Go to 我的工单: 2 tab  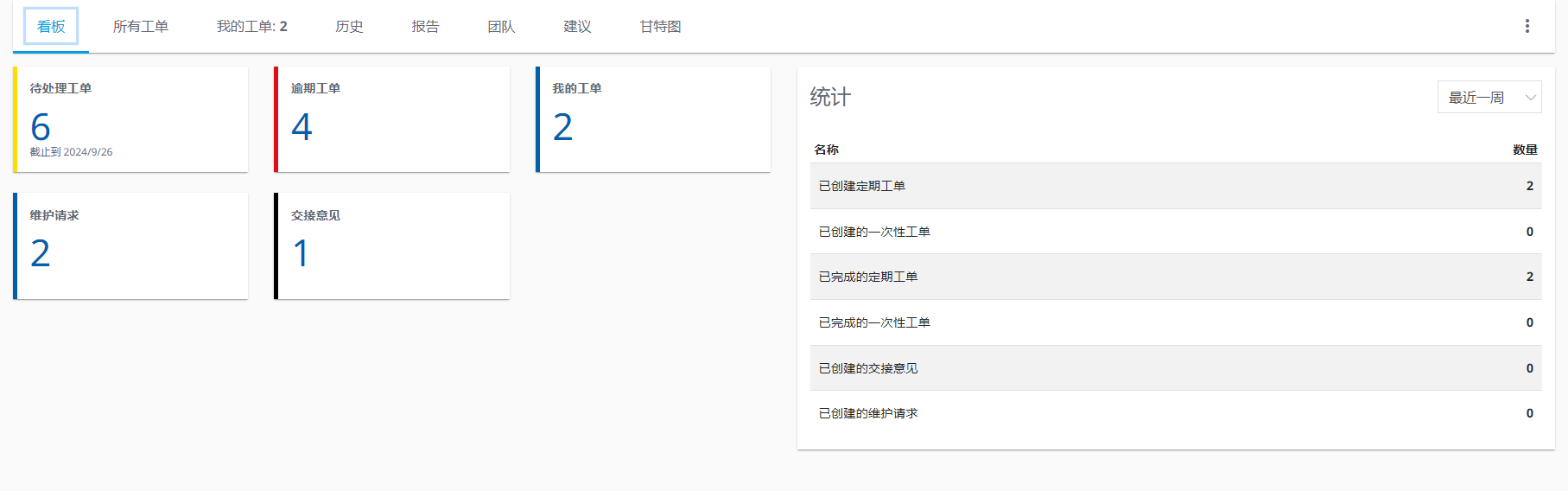[x=251, y=27]
